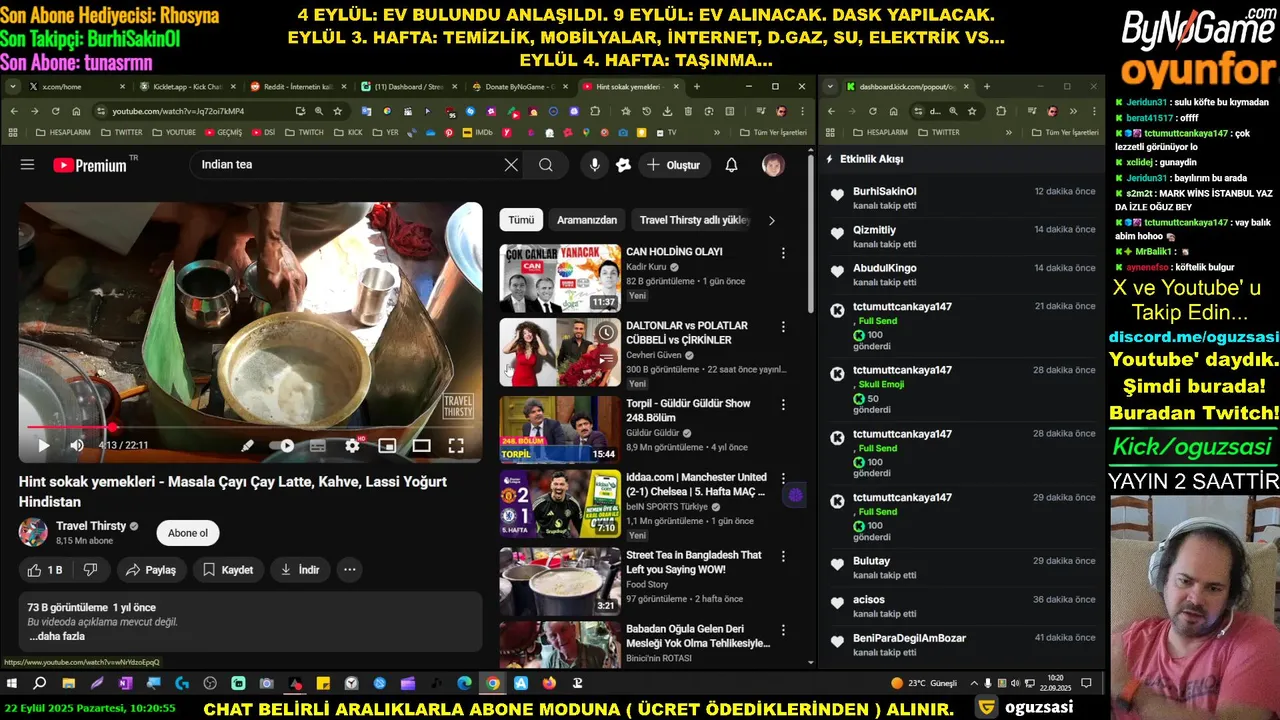Viewport: 1280px width, 720px height.
Task: Download video with İndir button
Action: point(299,570)
